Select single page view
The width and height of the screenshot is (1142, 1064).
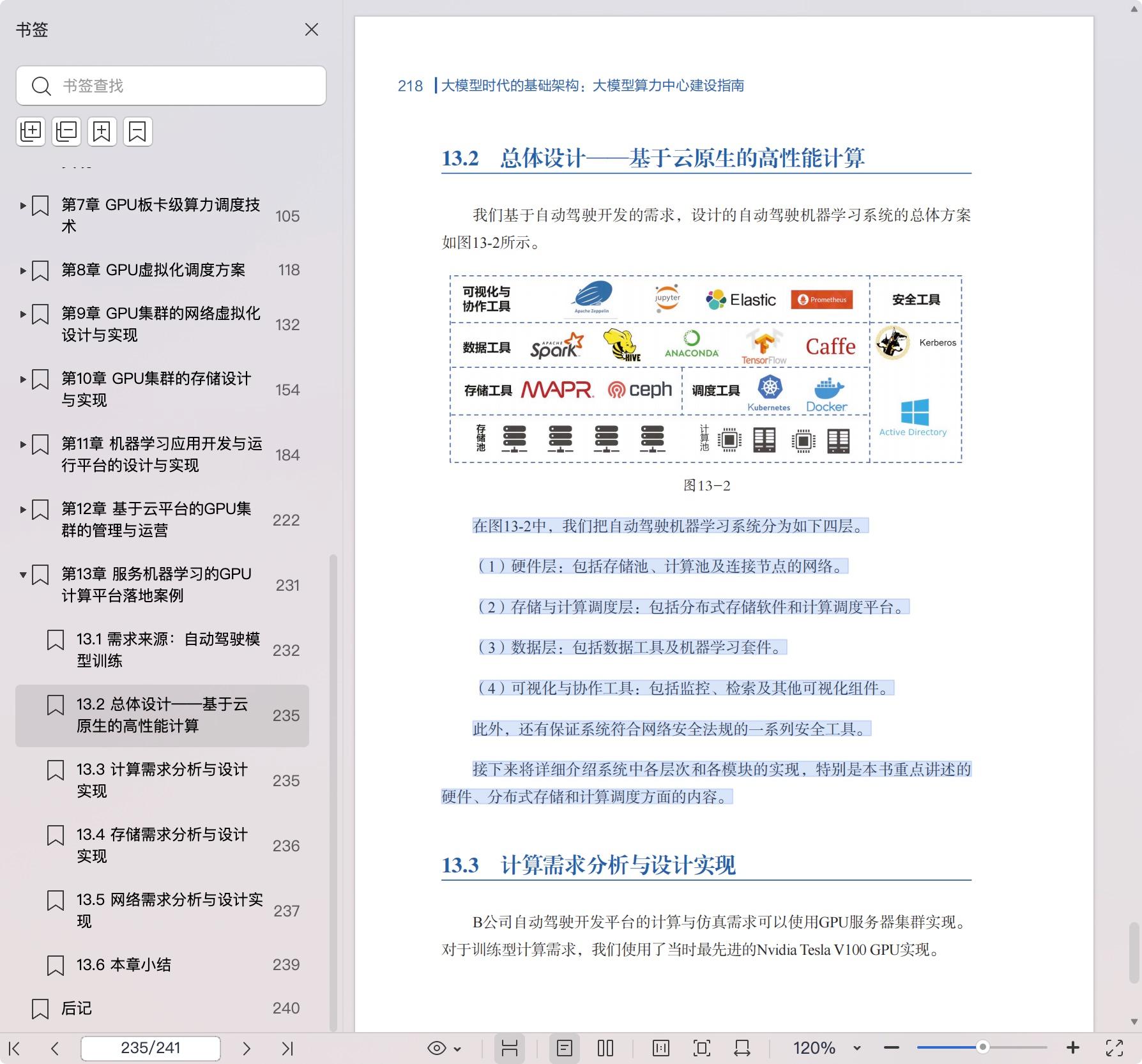pyautogui.click(x=565, y=1048)
